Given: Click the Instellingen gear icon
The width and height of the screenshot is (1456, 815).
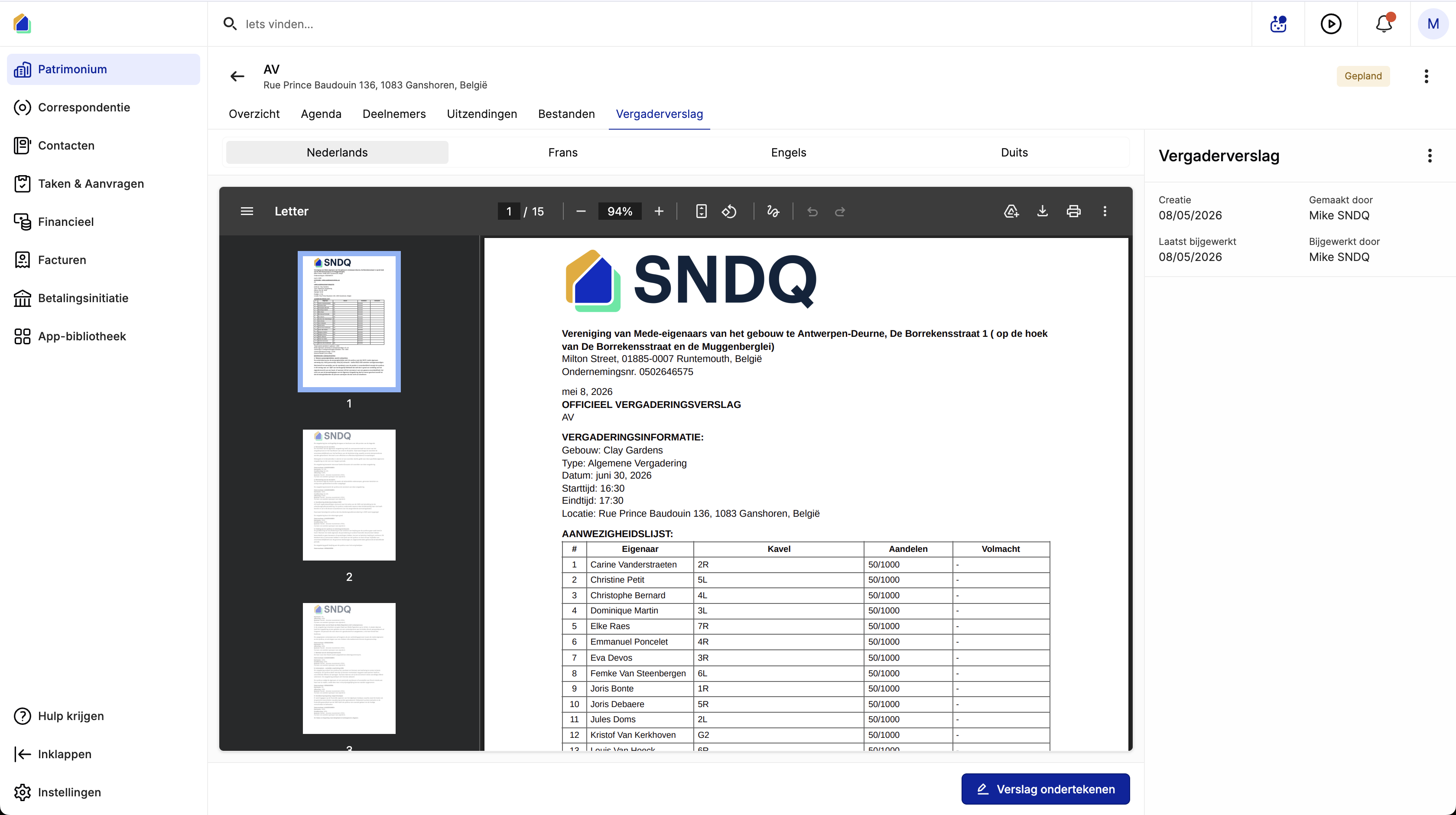Looking at the screenshot, I should click(22, 792).
